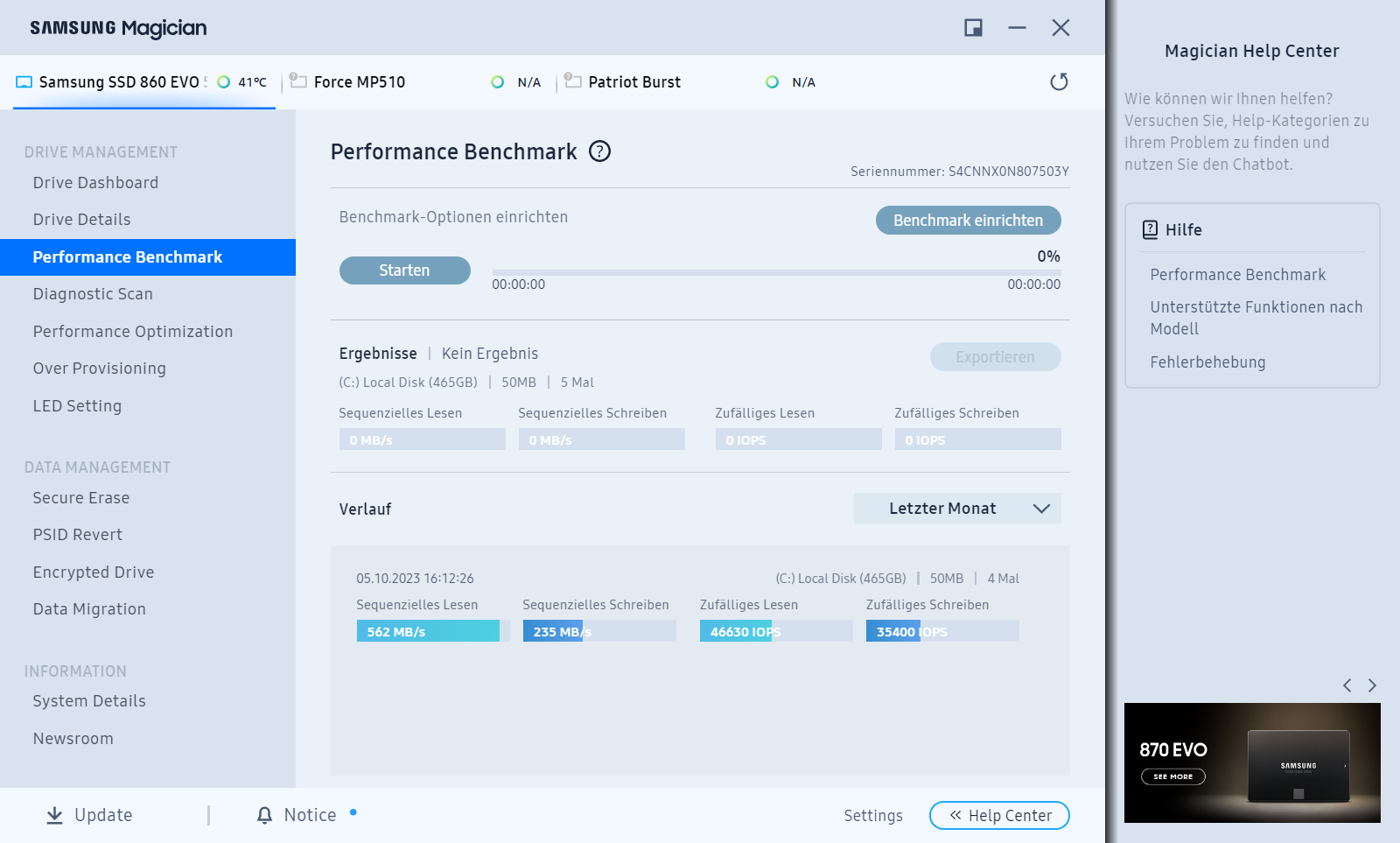Image resolution: width=1400 pixels, height=843 pixels.
Task: Click the Update download arrow icon
Action: pyautogui.click(x=54, y=815)
